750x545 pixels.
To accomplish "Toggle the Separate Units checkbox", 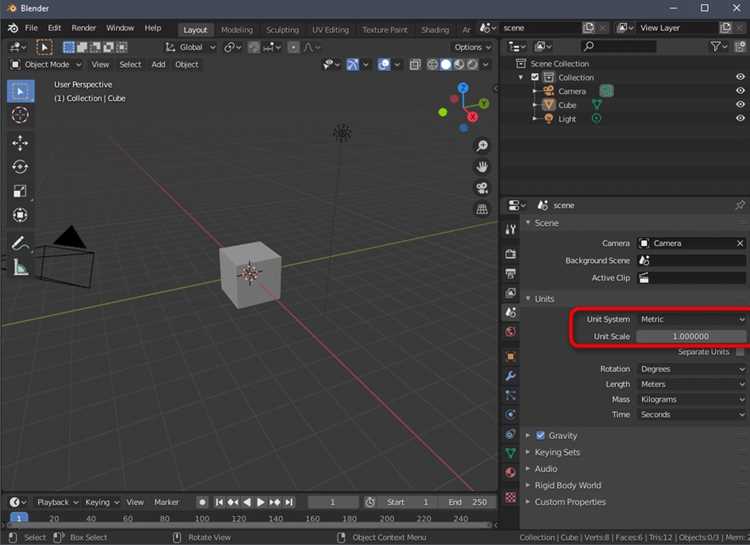I will (x=740, y=352).
